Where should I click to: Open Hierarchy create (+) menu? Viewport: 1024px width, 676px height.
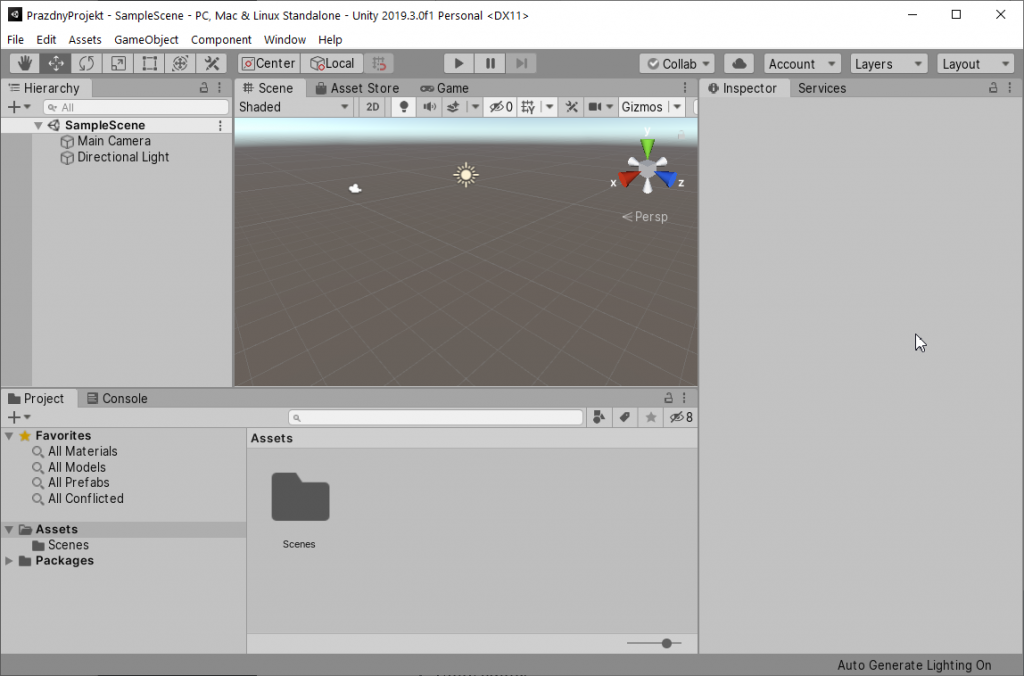[18, 107]
